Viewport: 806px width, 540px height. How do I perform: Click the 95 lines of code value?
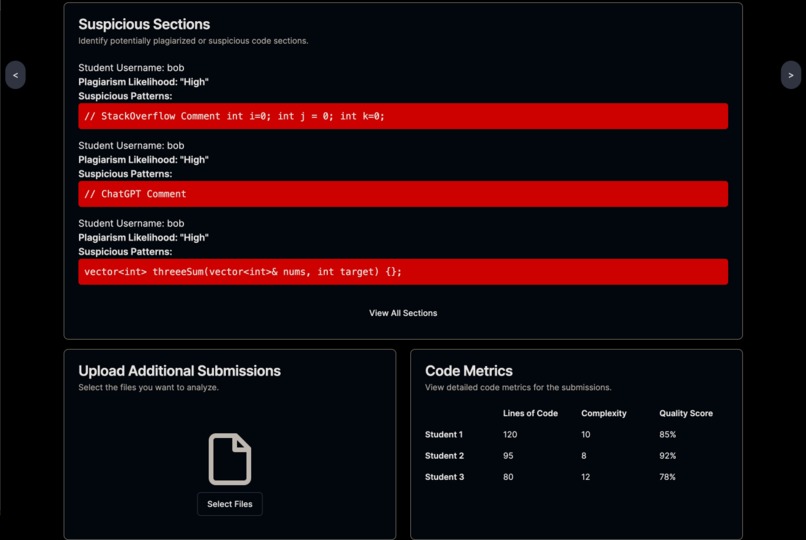(508, 456)
